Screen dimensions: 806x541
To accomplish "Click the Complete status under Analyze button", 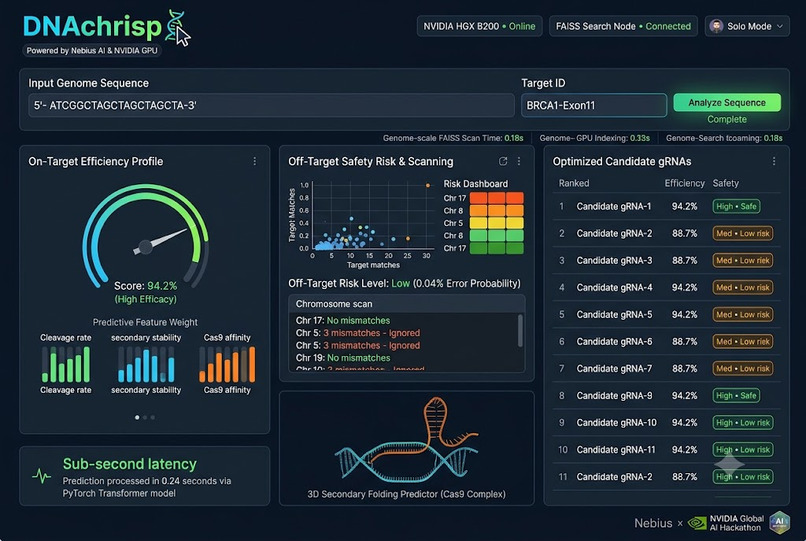I will pos(727,119).
